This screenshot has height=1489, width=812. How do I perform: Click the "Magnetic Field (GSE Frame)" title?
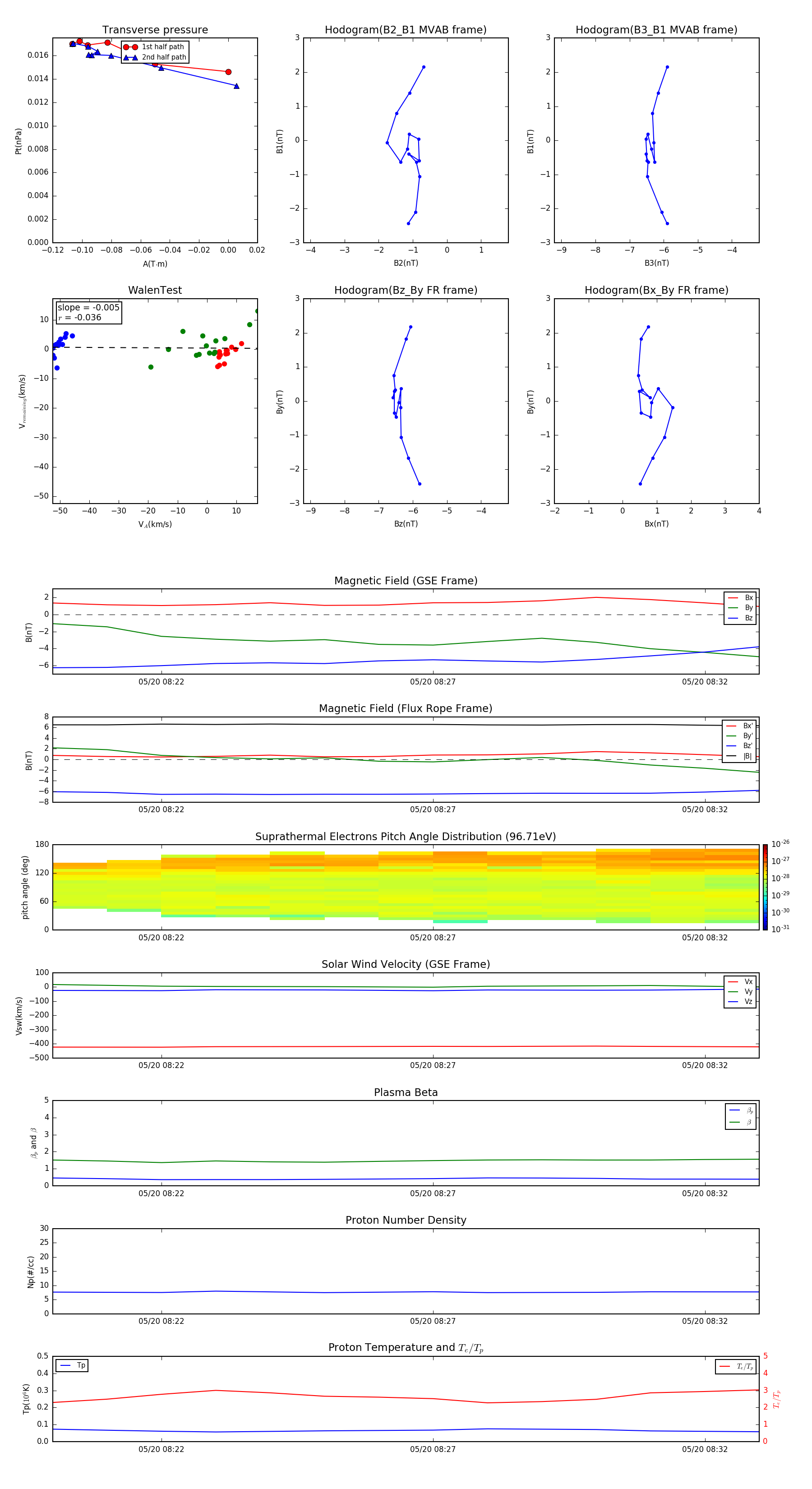pyautogui.click(x=406, y=581)
